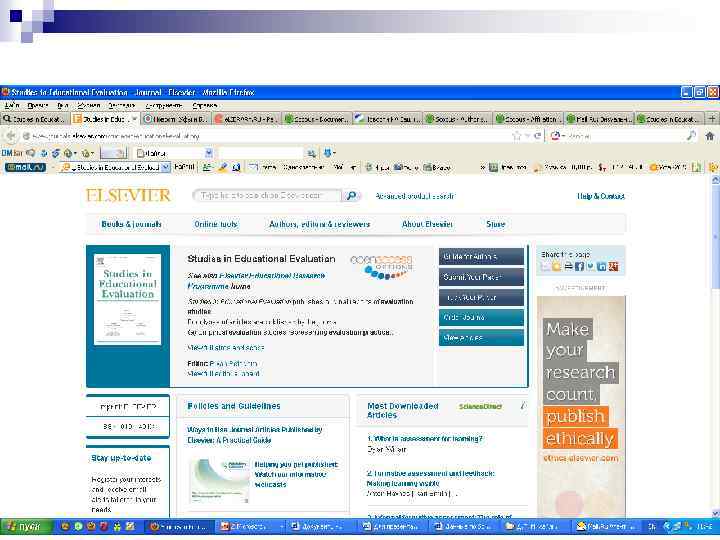Share page via Facebook icon
The image size is (720, 540).
[579, 266]
